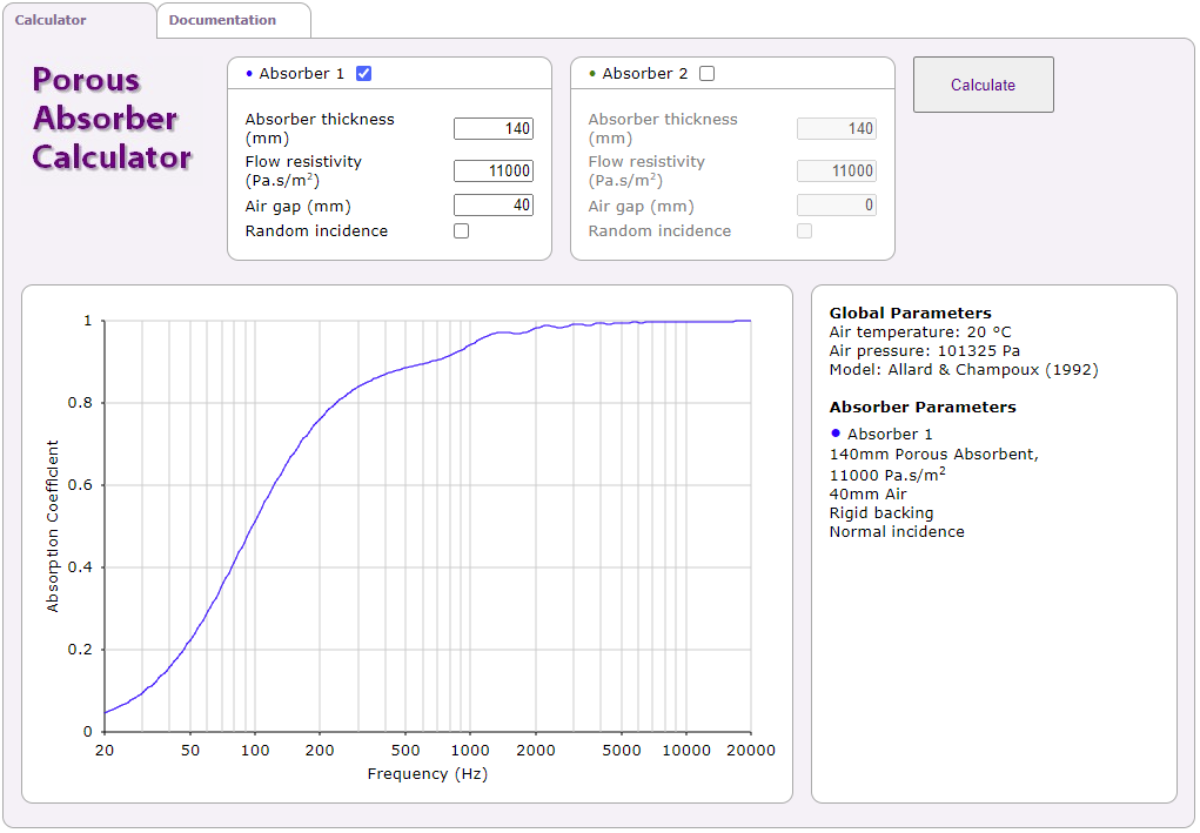Click the blue dot beside Absorber 1 header
This screenshot has height=833, width=1200.
tap(249, 74)
